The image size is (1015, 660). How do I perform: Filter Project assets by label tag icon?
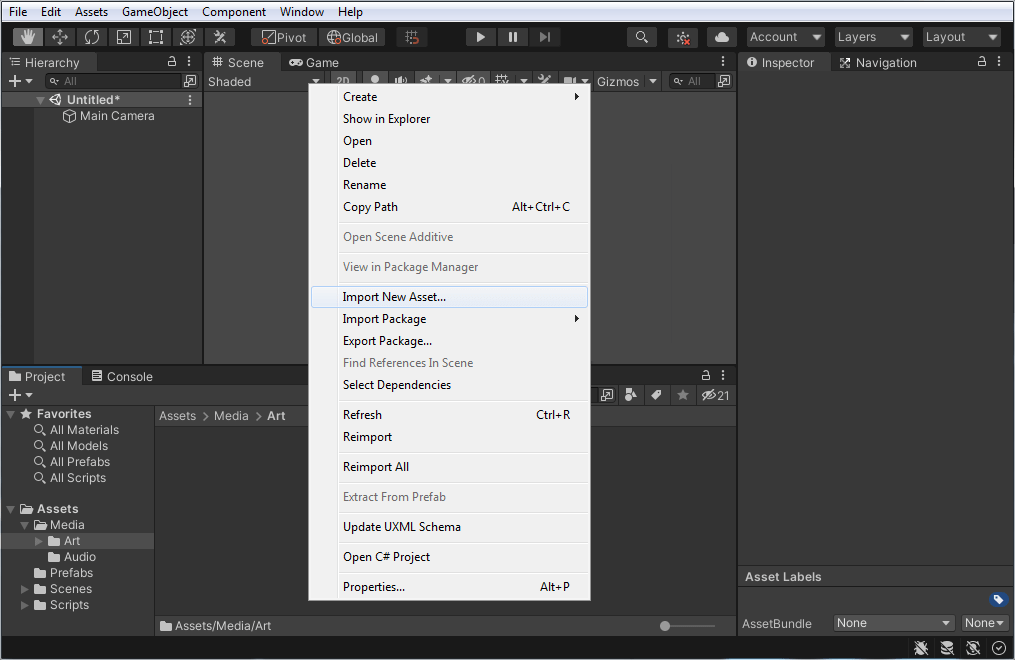tap(656, 395)
